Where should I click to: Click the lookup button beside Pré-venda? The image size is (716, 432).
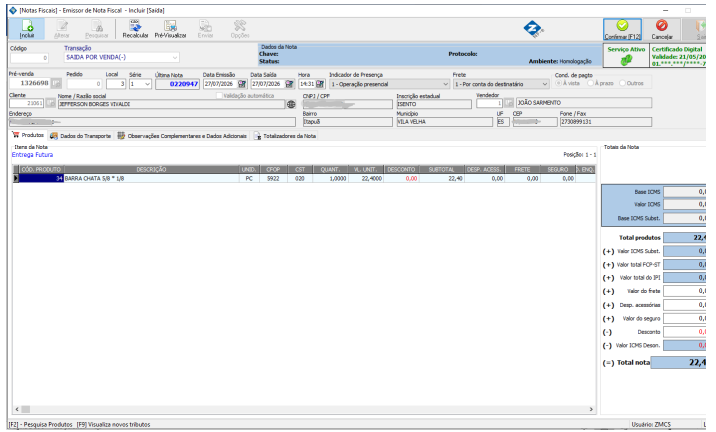coord(56,83)
